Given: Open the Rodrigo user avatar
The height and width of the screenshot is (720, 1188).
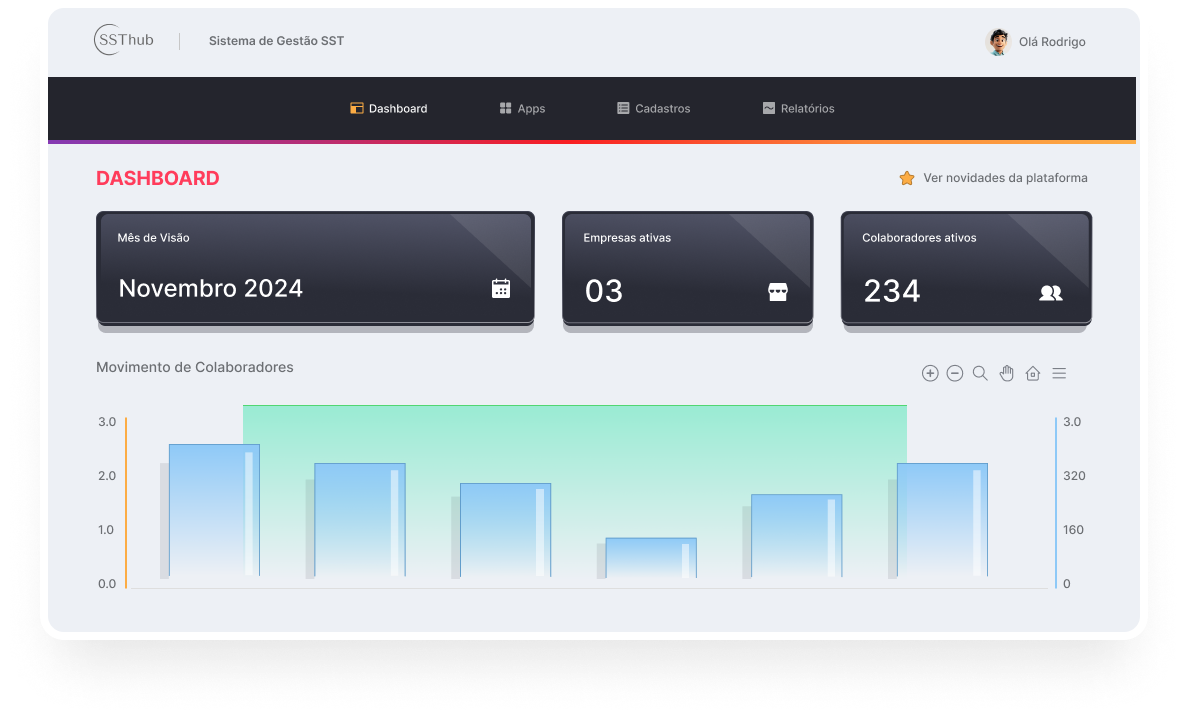Looking at the screenshot, I should (x=997, y=42).
